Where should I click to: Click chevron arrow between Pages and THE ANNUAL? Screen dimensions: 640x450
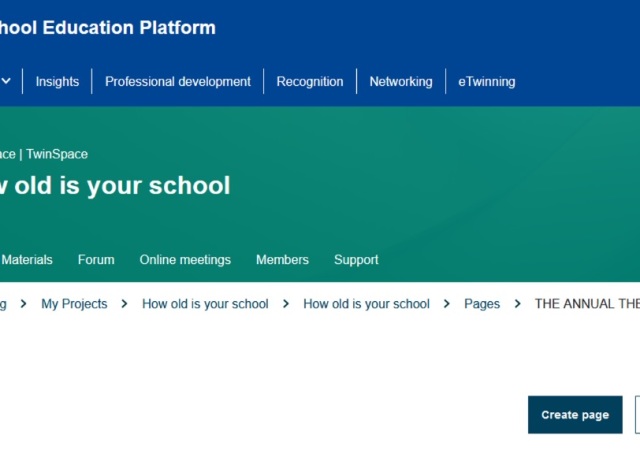click(518, 304)
